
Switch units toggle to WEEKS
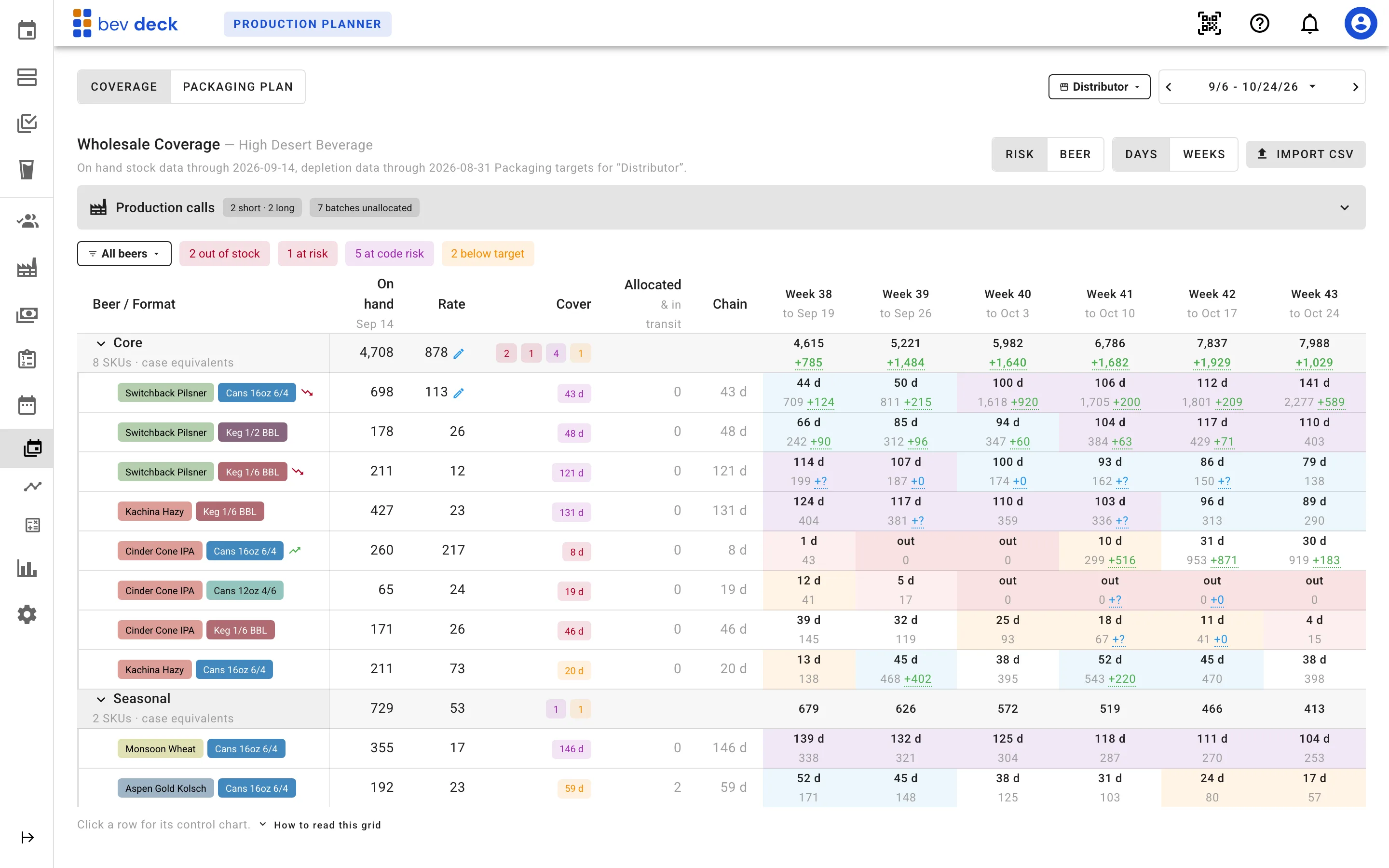1204,154
